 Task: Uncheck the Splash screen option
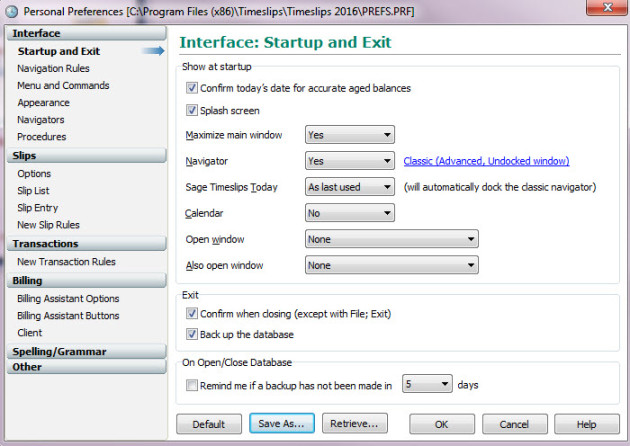[192, 110]
